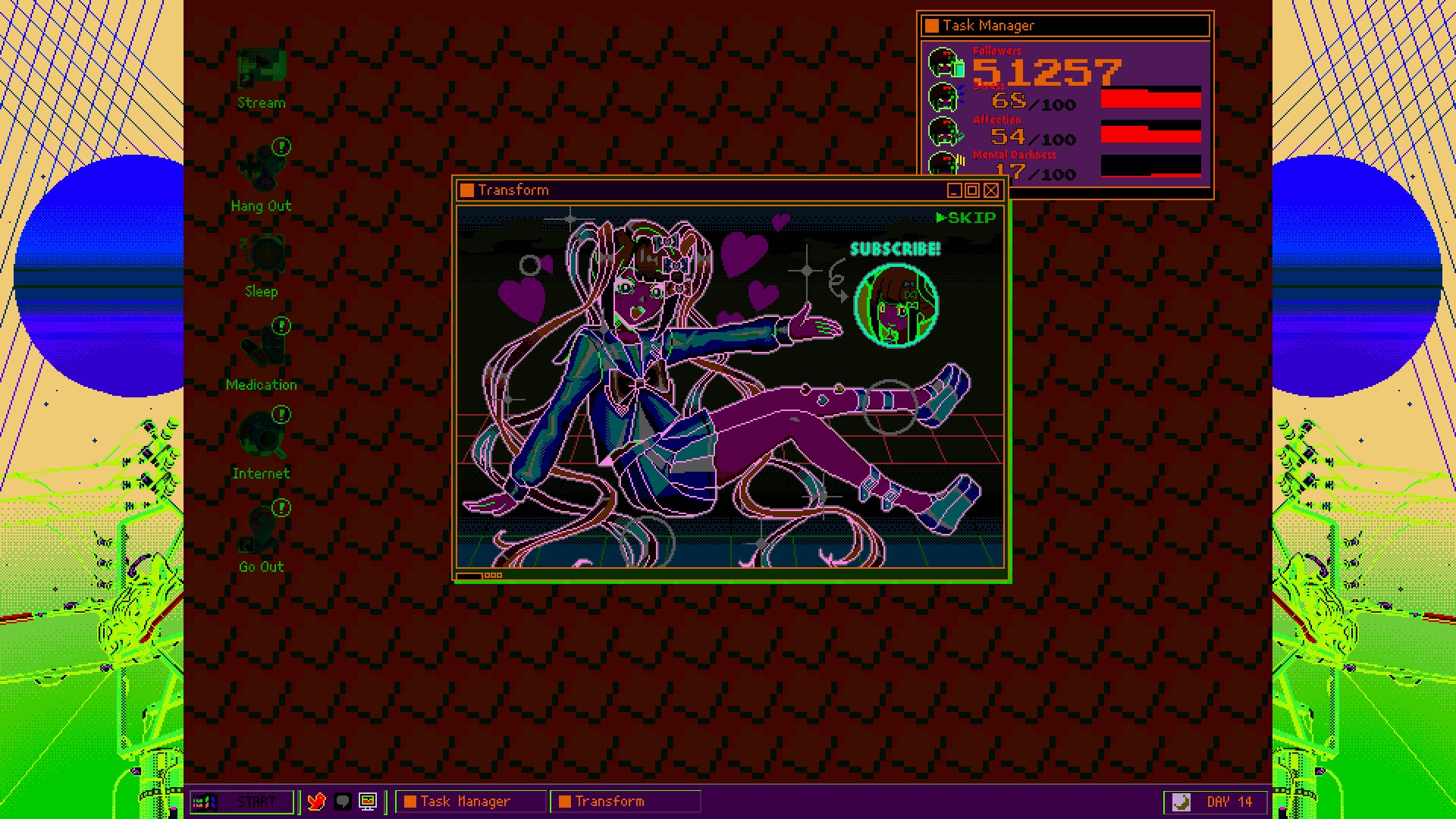Open the chat bubble taskbar icon
Viewport: 1456px width, 819px height.
coord(343,802)
